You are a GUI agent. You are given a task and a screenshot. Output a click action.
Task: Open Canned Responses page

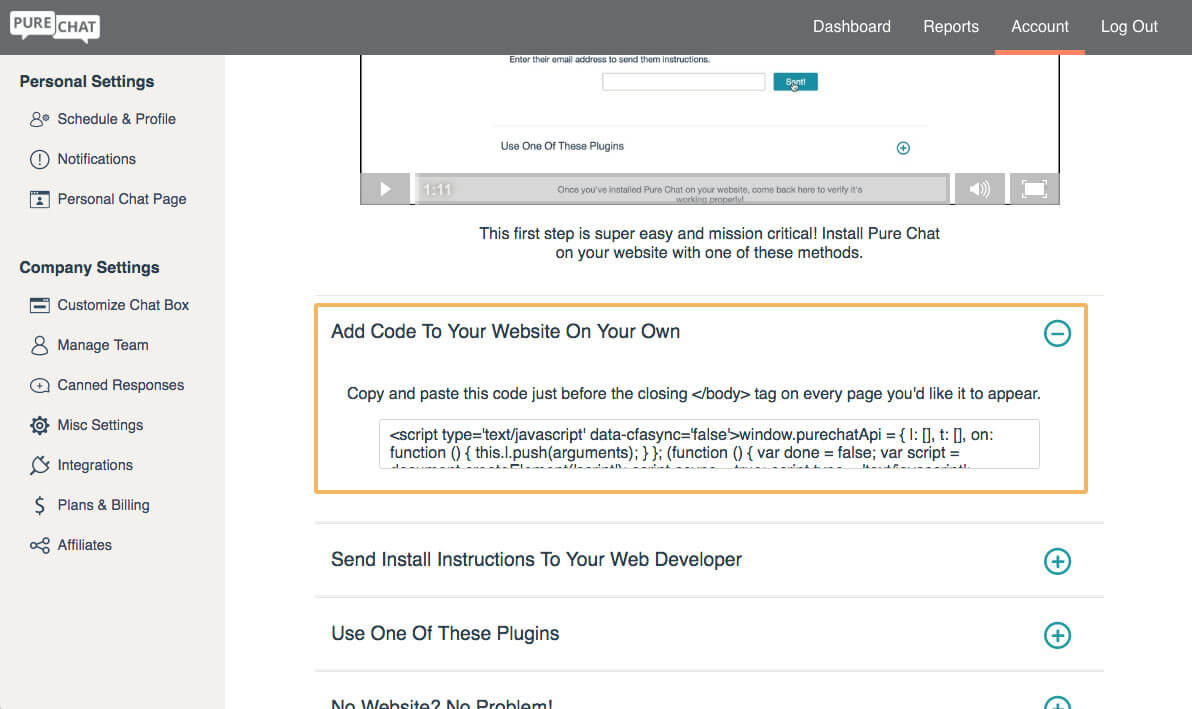(120, 385)
